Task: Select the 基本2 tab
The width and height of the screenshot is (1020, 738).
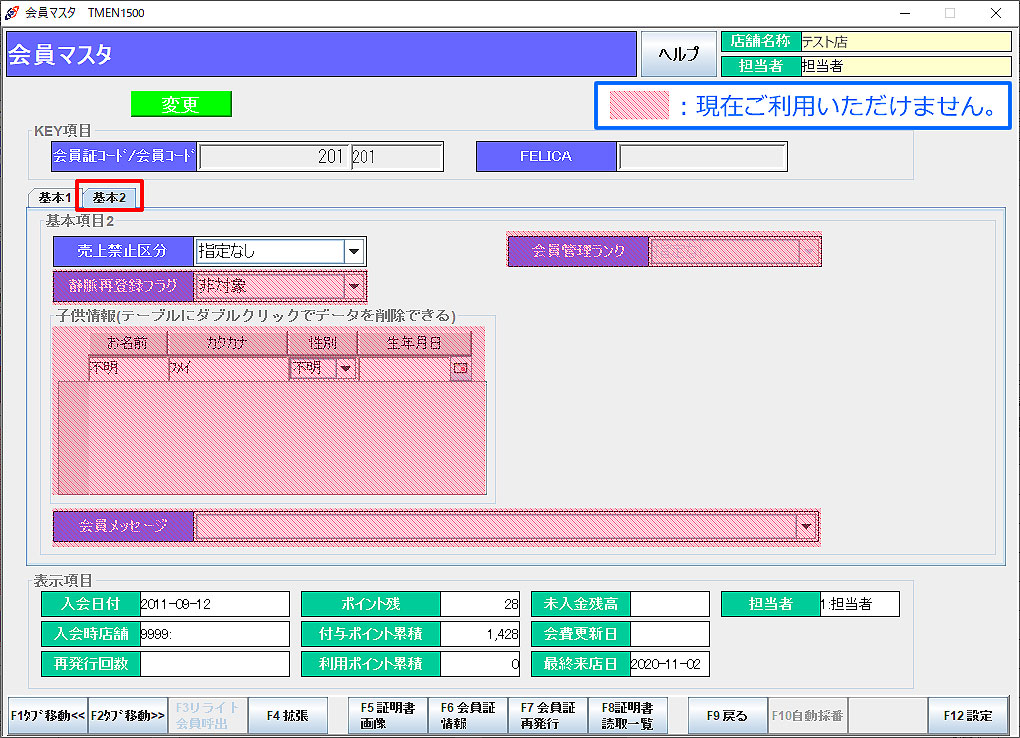Action: click(109, 198)
